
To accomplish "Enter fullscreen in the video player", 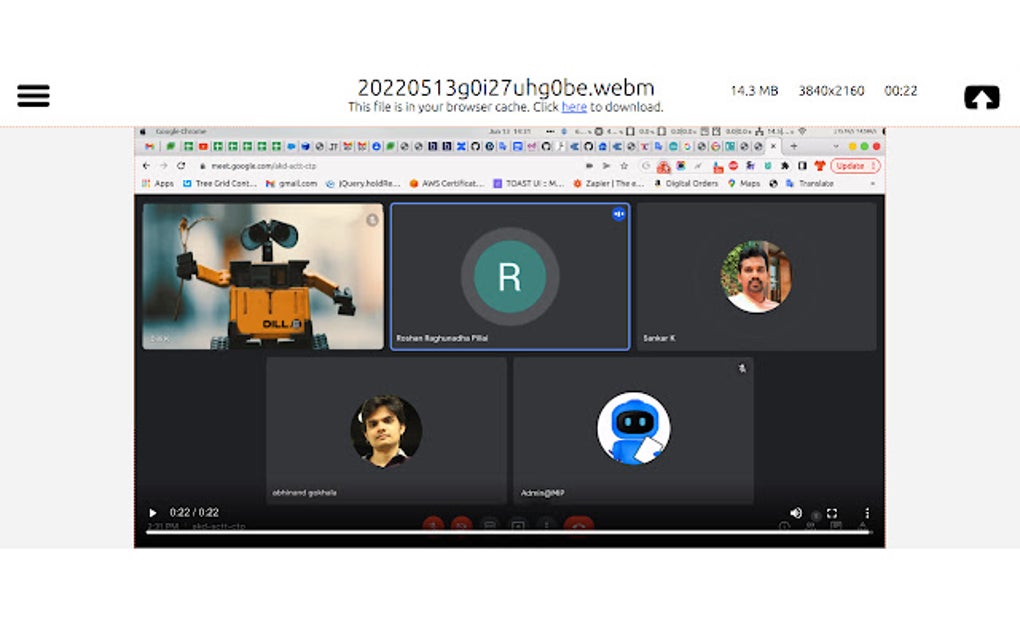I will [x=832, y=511].
